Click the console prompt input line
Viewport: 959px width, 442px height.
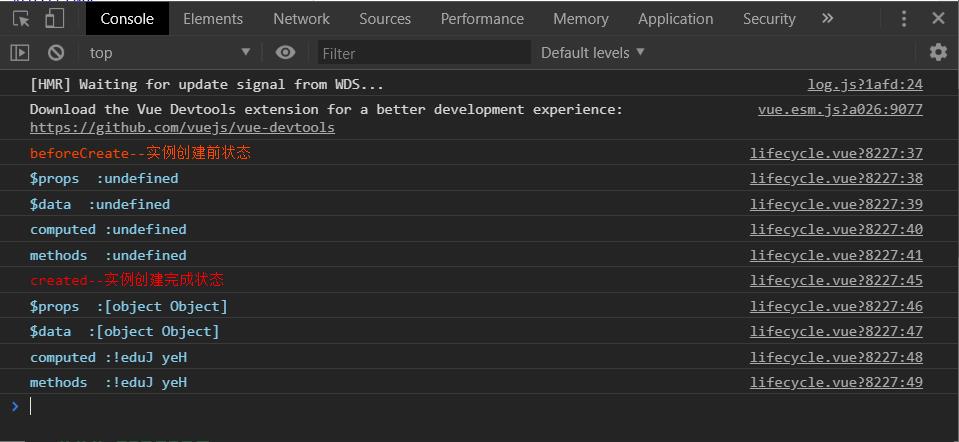(x=400, y=405)
